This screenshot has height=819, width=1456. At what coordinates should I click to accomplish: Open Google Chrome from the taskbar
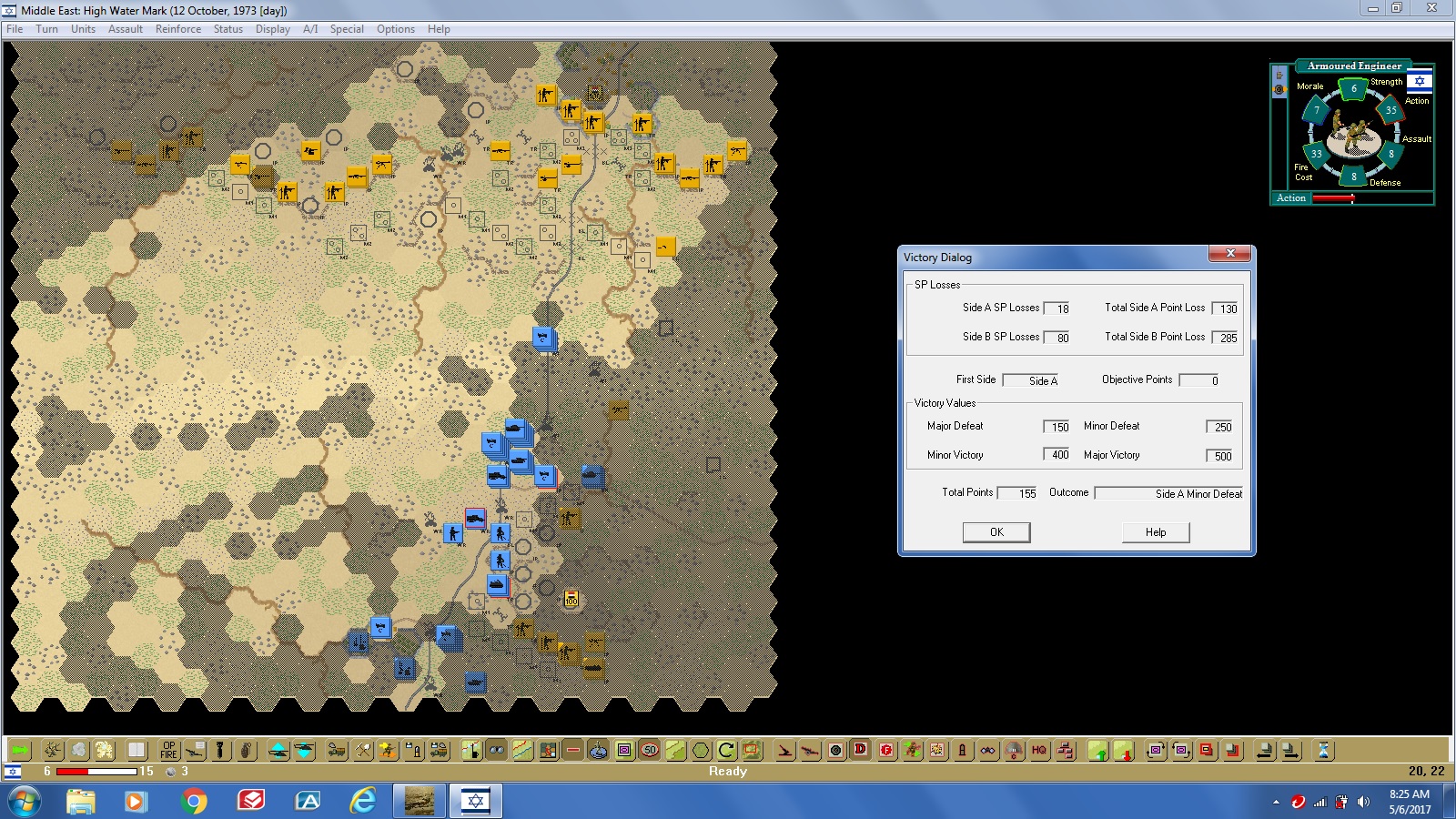coord(194,802)
